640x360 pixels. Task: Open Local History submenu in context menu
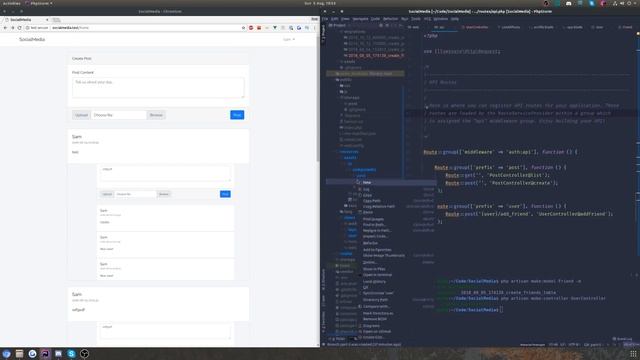[x=396, y=282]
